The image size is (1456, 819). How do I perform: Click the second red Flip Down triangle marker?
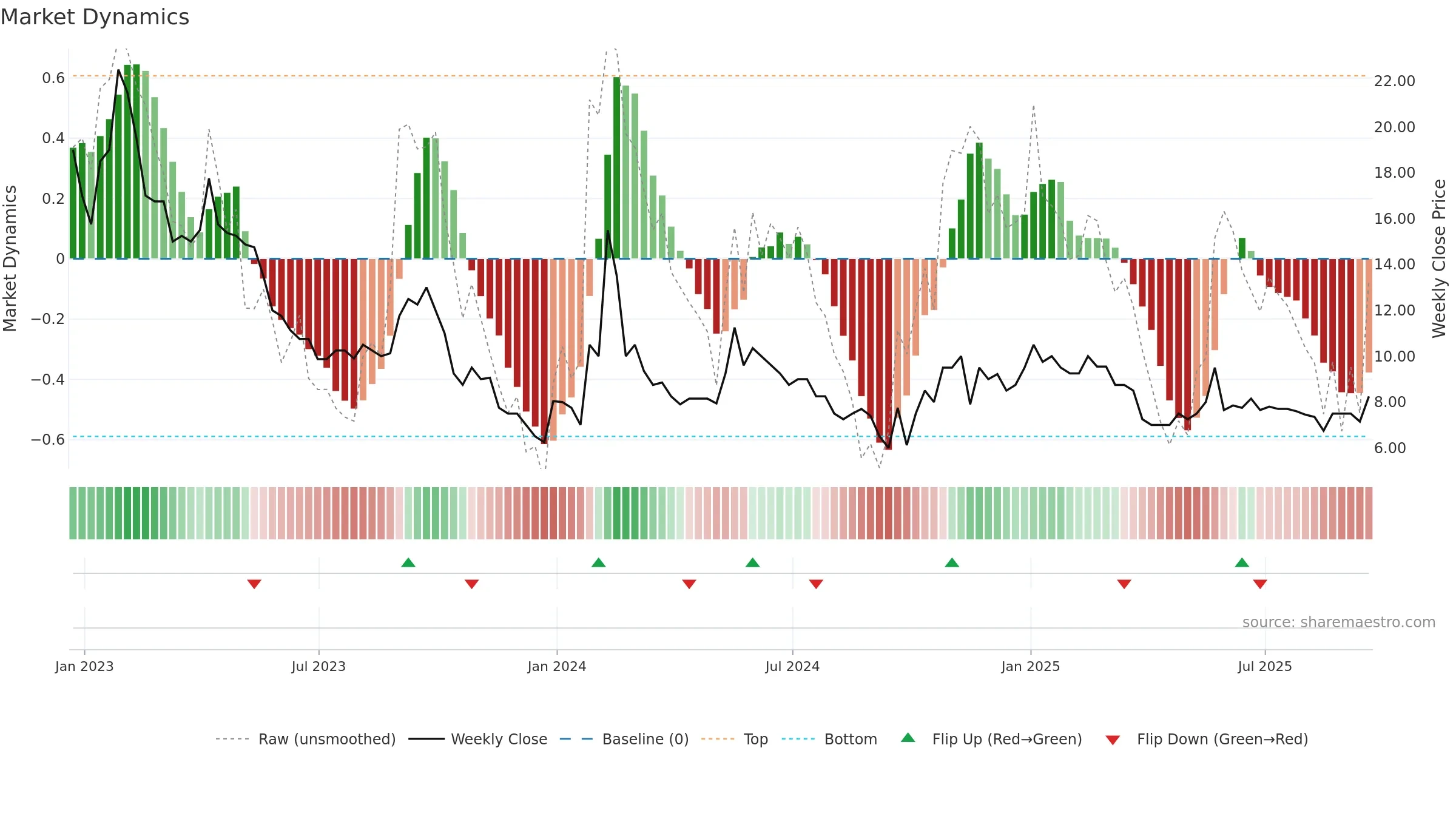point(472,584)
